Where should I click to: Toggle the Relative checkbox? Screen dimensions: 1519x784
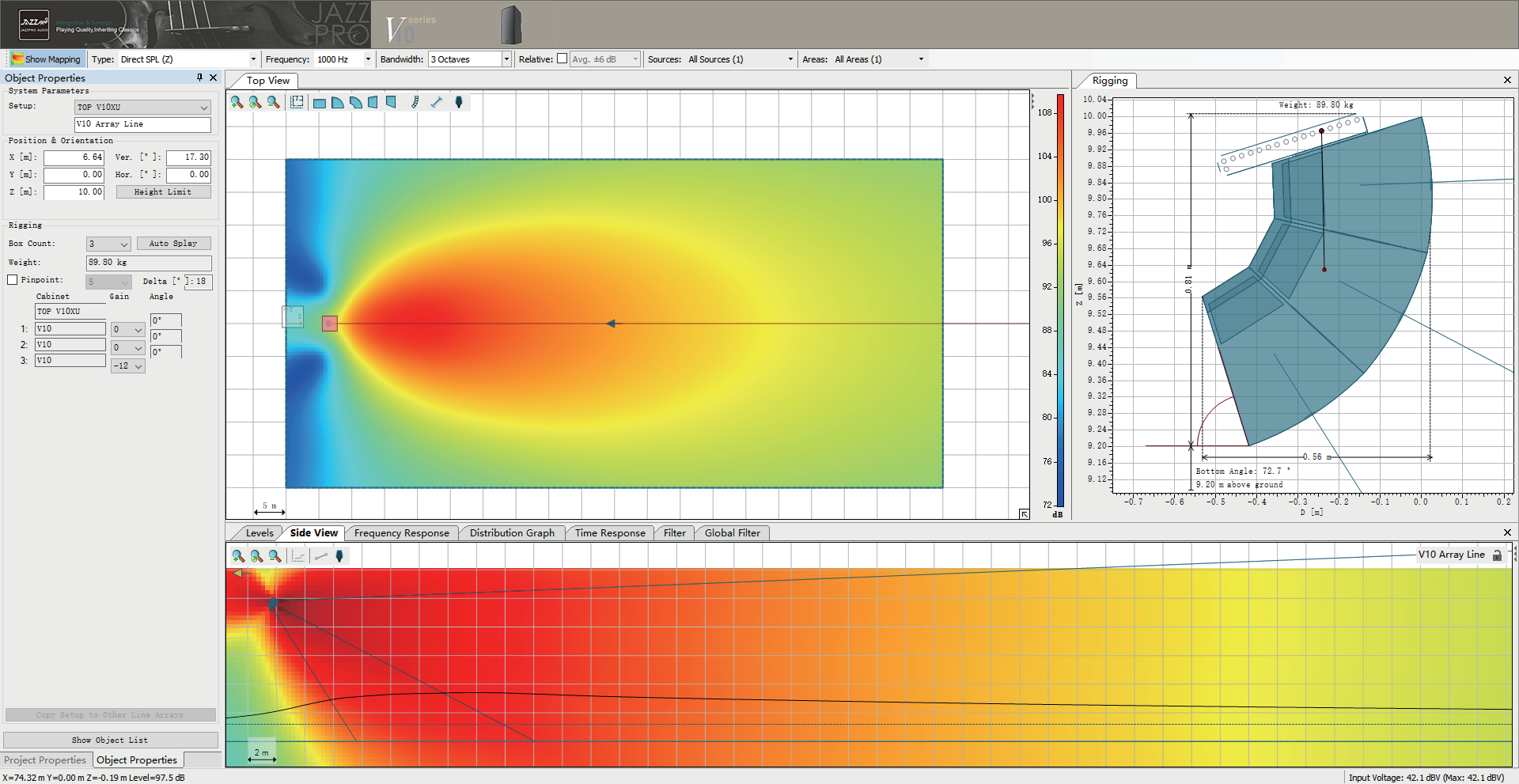pyautogui.click(x=562, y=59)
